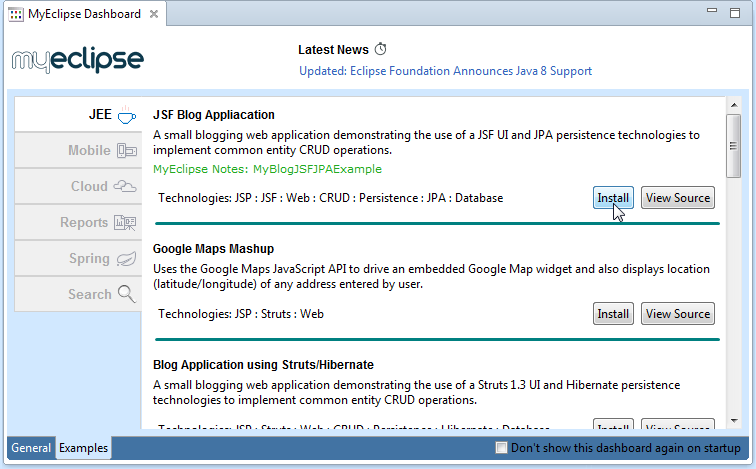This screenshot has width=756, height=469.
Task: Switch to the Examples tab
Action: (83, 449)
